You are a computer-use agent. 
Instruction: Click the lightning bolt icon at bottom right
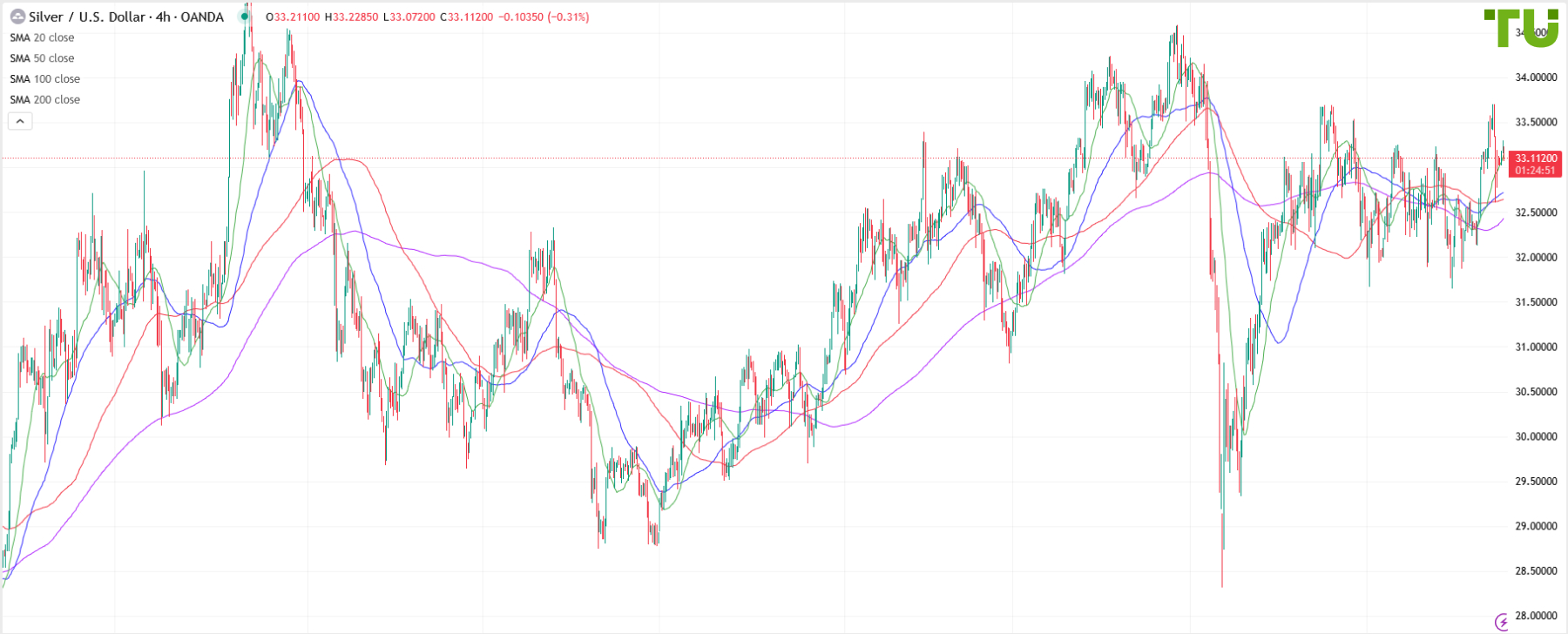click(1503, 622)
